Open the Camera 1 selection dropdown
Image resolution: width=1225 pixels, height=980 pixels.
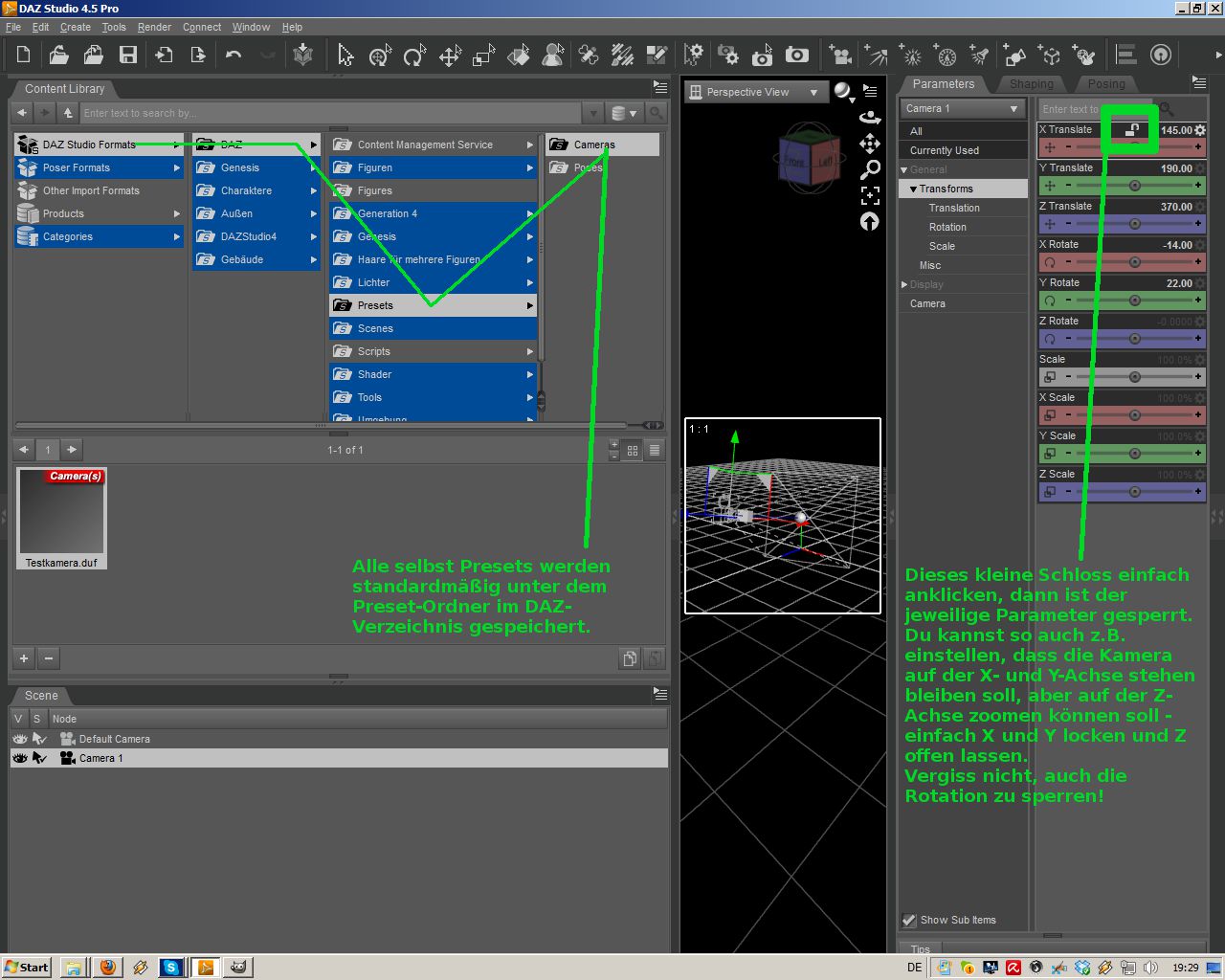point(962,109)
